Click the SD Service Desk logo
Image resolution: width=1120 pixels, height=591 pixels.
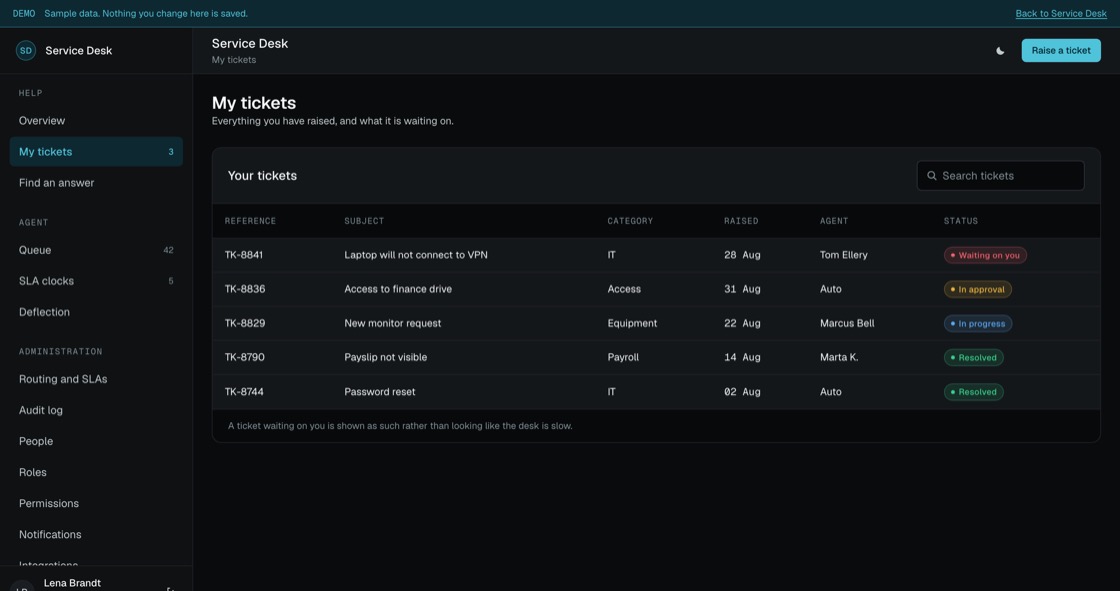coord(26,51)
